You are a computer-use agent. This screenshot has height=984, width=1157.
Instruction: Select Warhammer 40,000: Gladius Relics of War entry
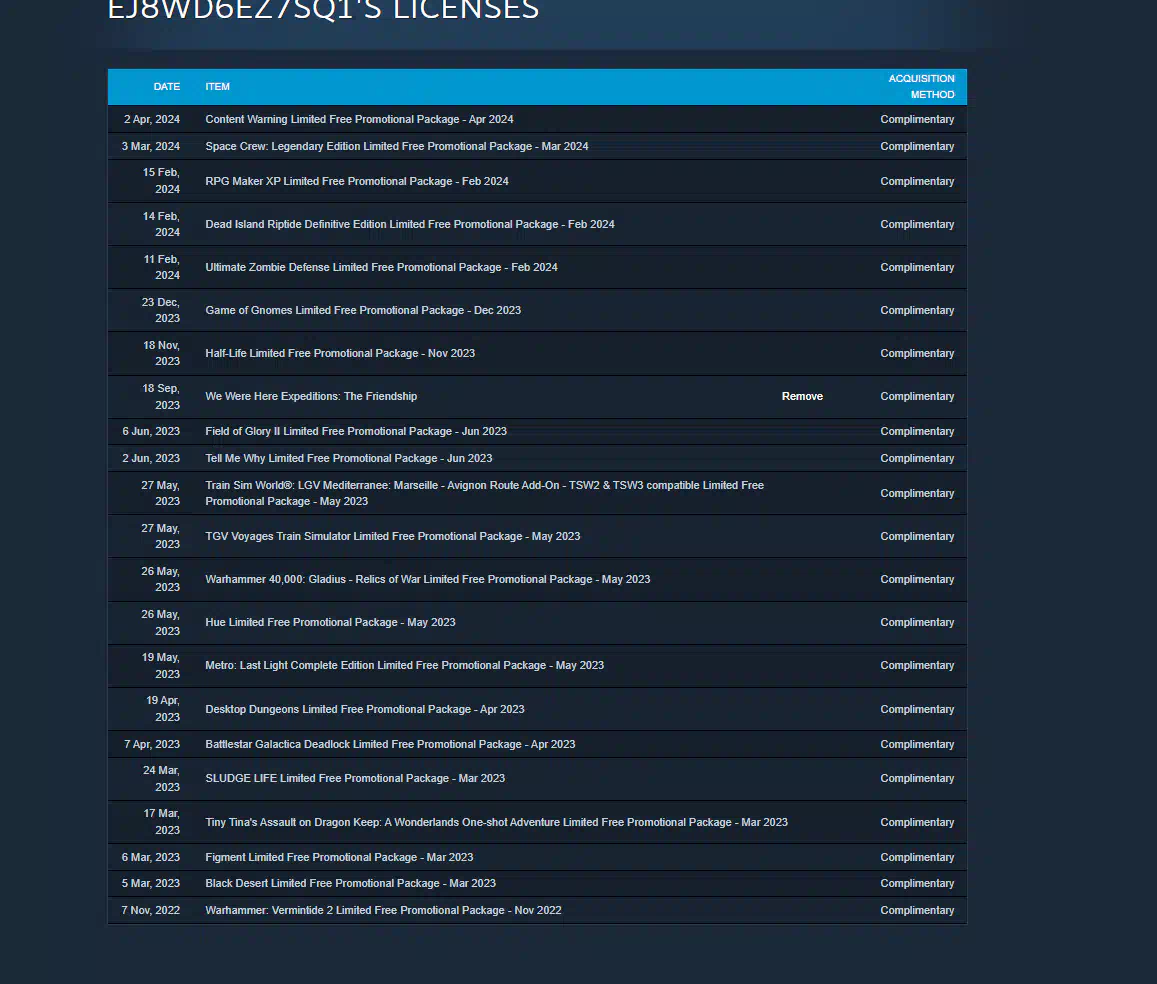[x=428, y=580]
